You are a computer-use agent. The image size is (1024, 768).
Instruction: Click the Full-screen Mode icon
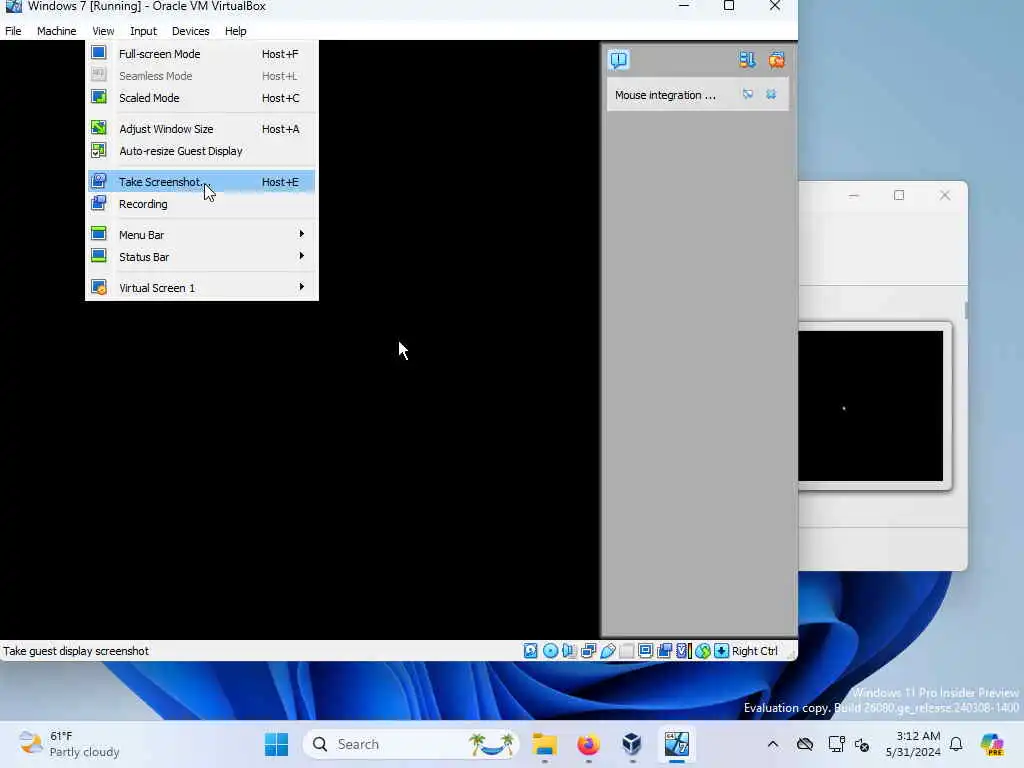coord(99,53)
